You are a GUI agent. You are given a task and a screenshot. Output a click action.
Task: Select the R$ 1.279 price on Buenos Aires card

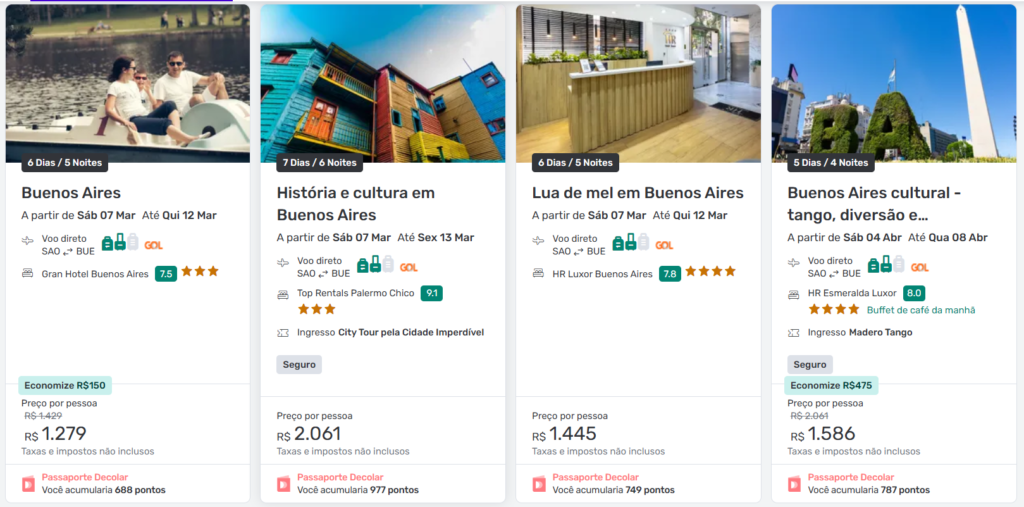(56, 434)
